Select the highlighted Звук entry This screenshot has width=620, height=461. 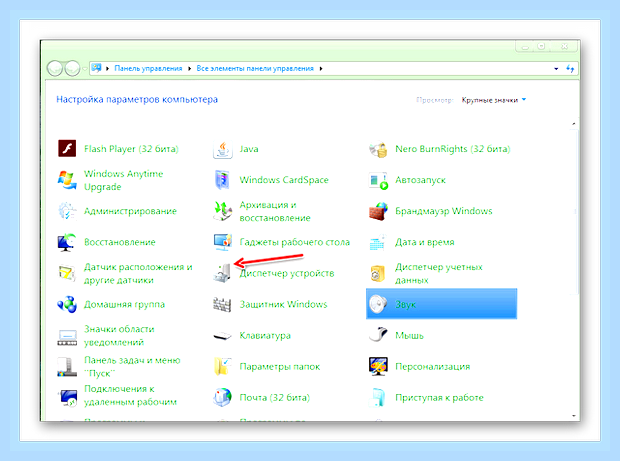[441, 304]
